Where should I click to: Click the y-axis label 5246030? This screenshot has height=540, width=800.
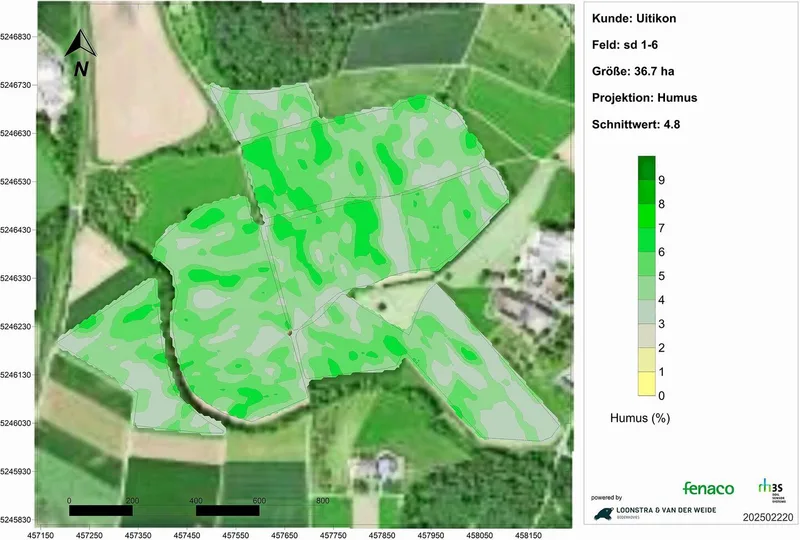pos(15,423)
